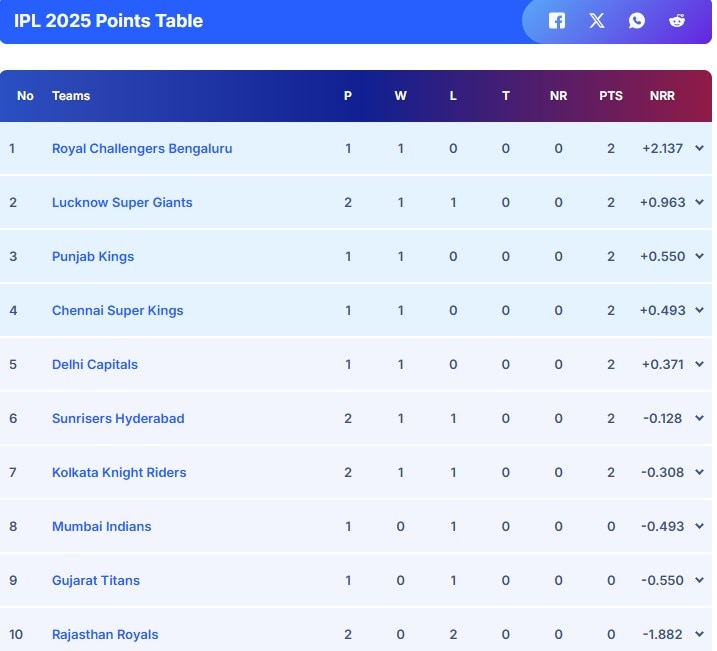Screen dimensions: 717x651
Task: Expand Lucknow Super Giants row details
Action: click(x=699, y=202)
